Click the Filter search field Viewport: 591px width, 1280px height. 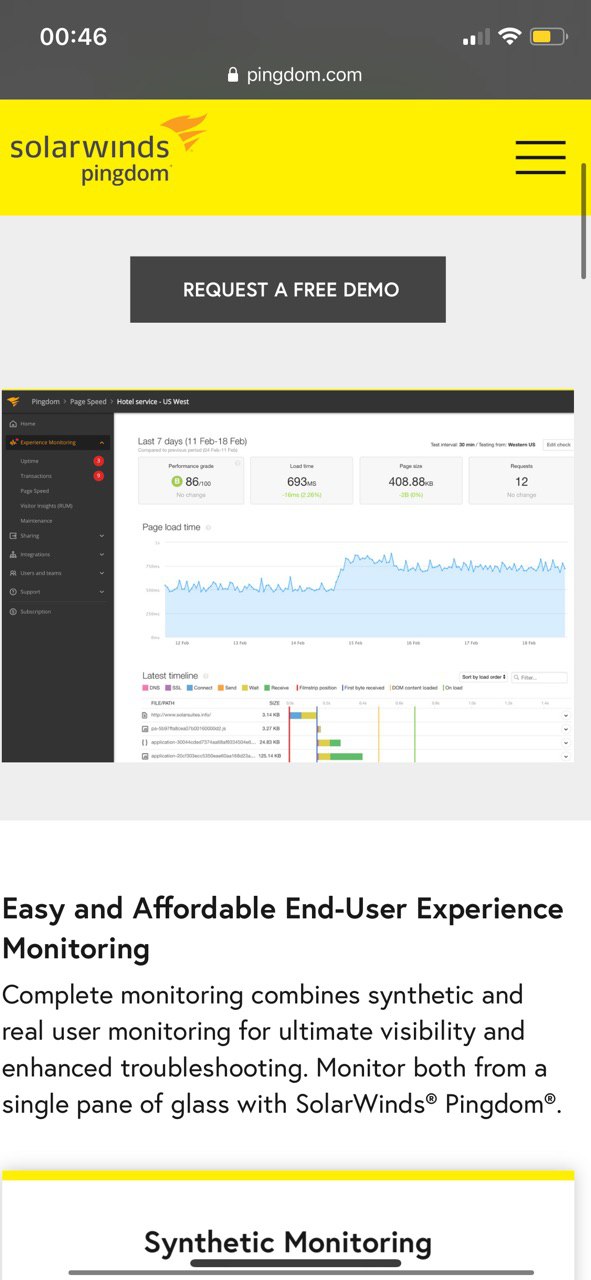coord(540,677)
